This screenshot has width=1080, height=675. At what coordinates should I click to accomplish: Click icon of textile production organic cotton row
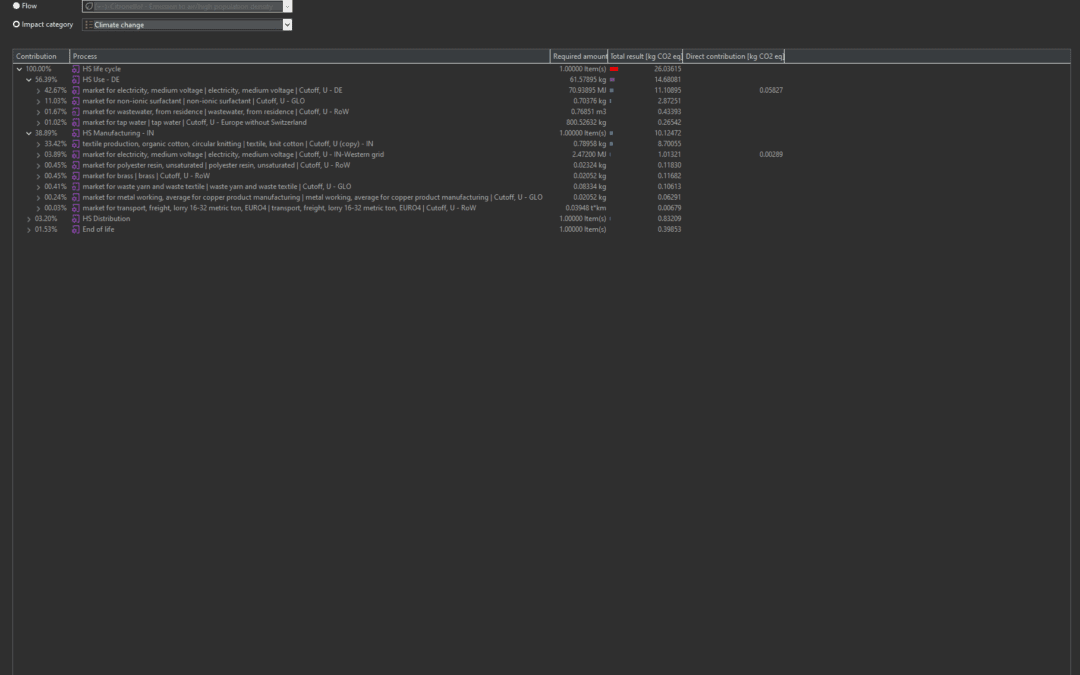76,144
